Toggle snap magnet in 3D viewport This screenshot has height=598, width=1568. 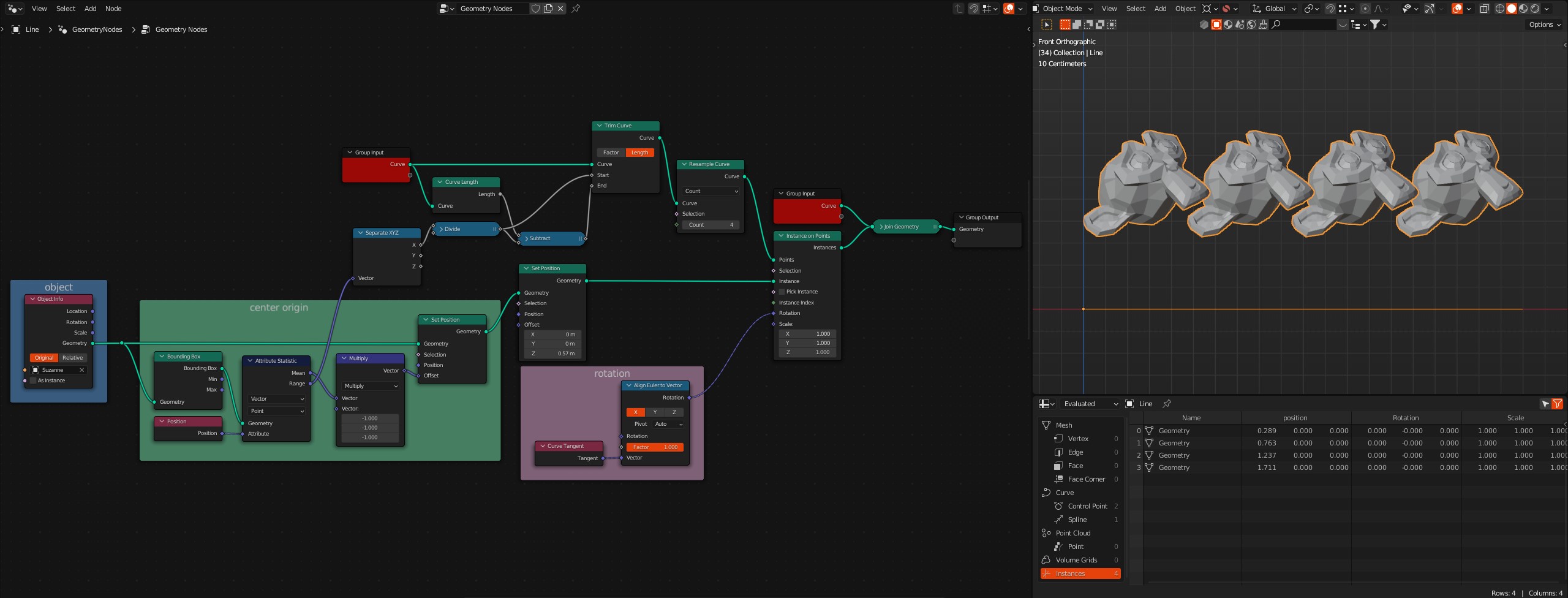[x=1330, y=9]
